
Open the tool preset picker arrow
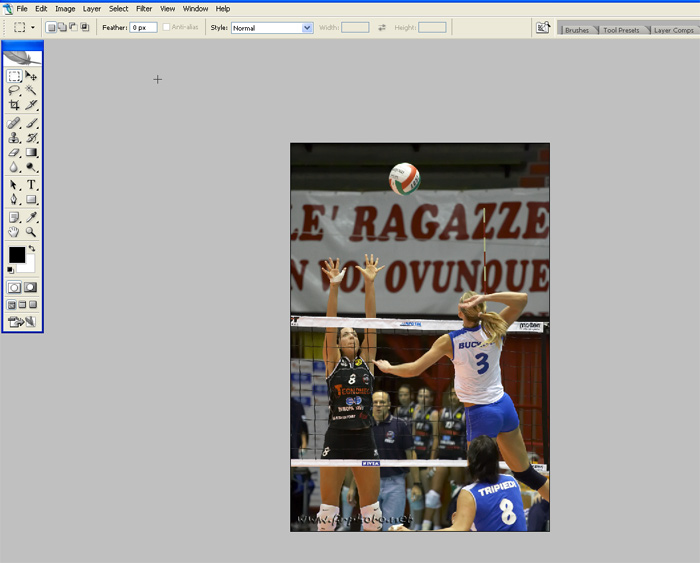coord(33,28)
